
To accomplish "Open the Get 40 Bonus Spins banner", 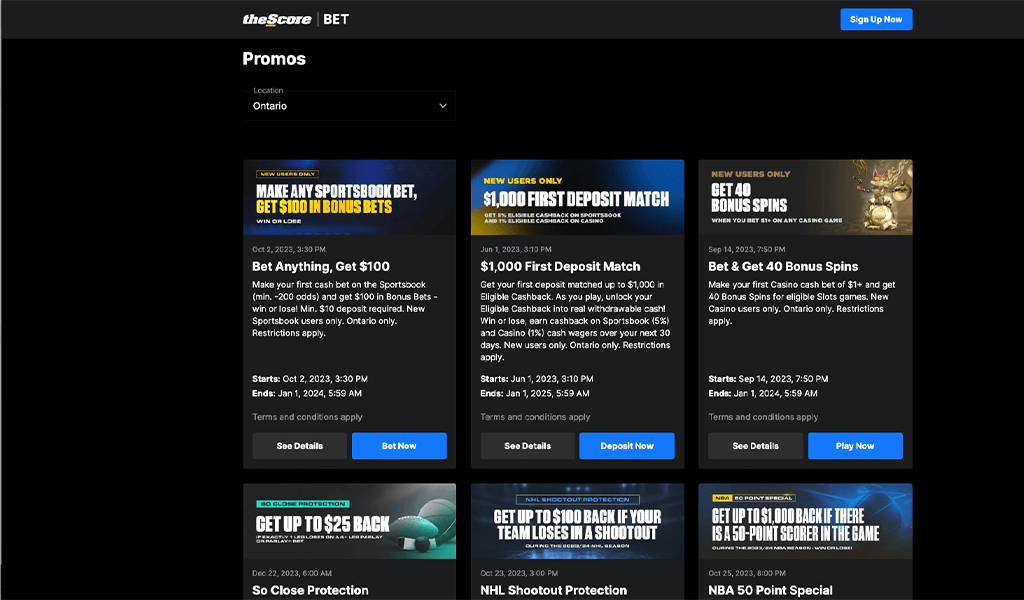I will pyautogui.click(x=805, y=197).
